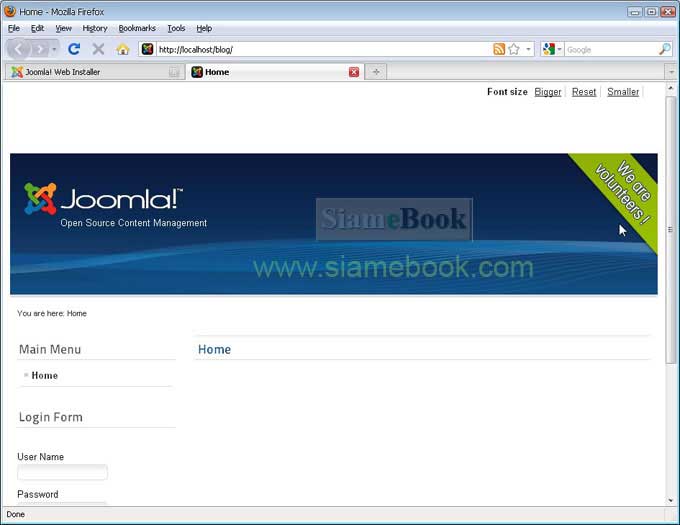Open the Help menu
680x525 pixels.
(204, 28)
